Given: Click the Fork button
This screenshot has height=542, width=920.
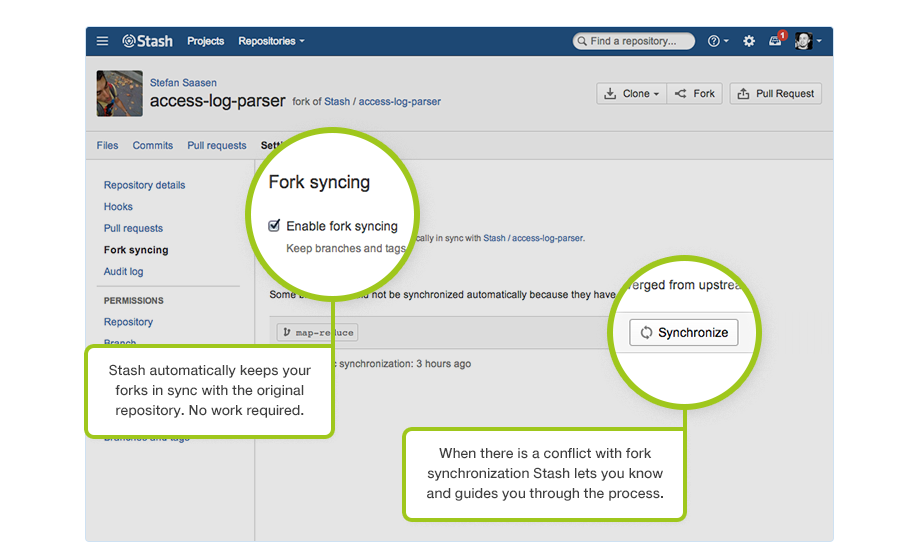Looking at the screenshot, I should tap(695, 93).
